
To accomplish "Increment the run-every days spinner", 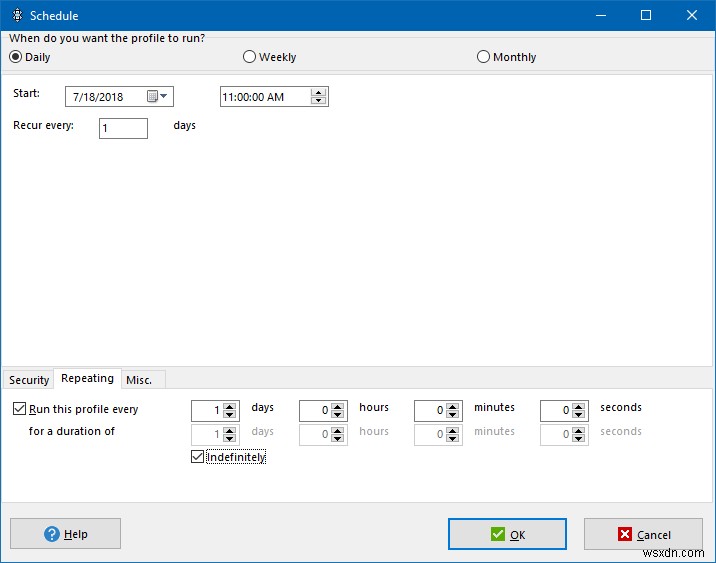I will pos(229,407).
